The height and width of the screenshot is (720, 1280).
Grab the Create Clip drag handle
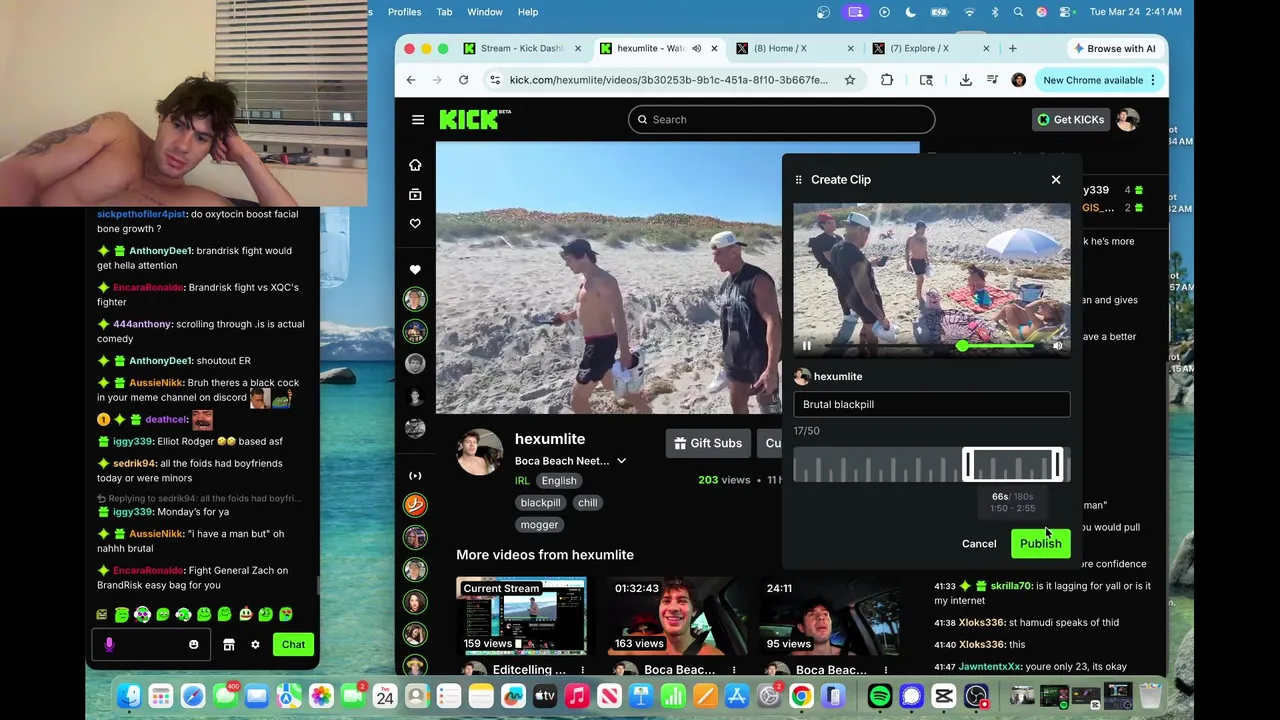798,180
